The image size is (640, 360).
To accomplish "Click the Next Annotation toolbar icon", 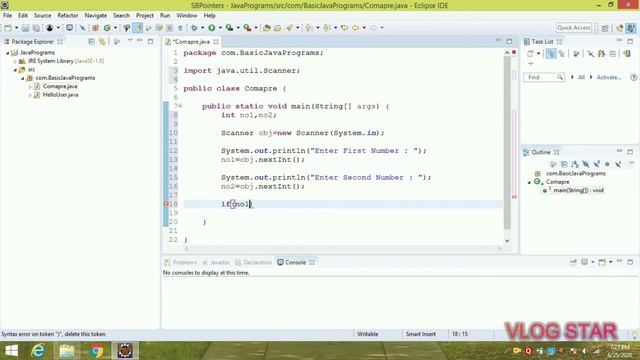I will pyautogui.click(x=309, y=28).
